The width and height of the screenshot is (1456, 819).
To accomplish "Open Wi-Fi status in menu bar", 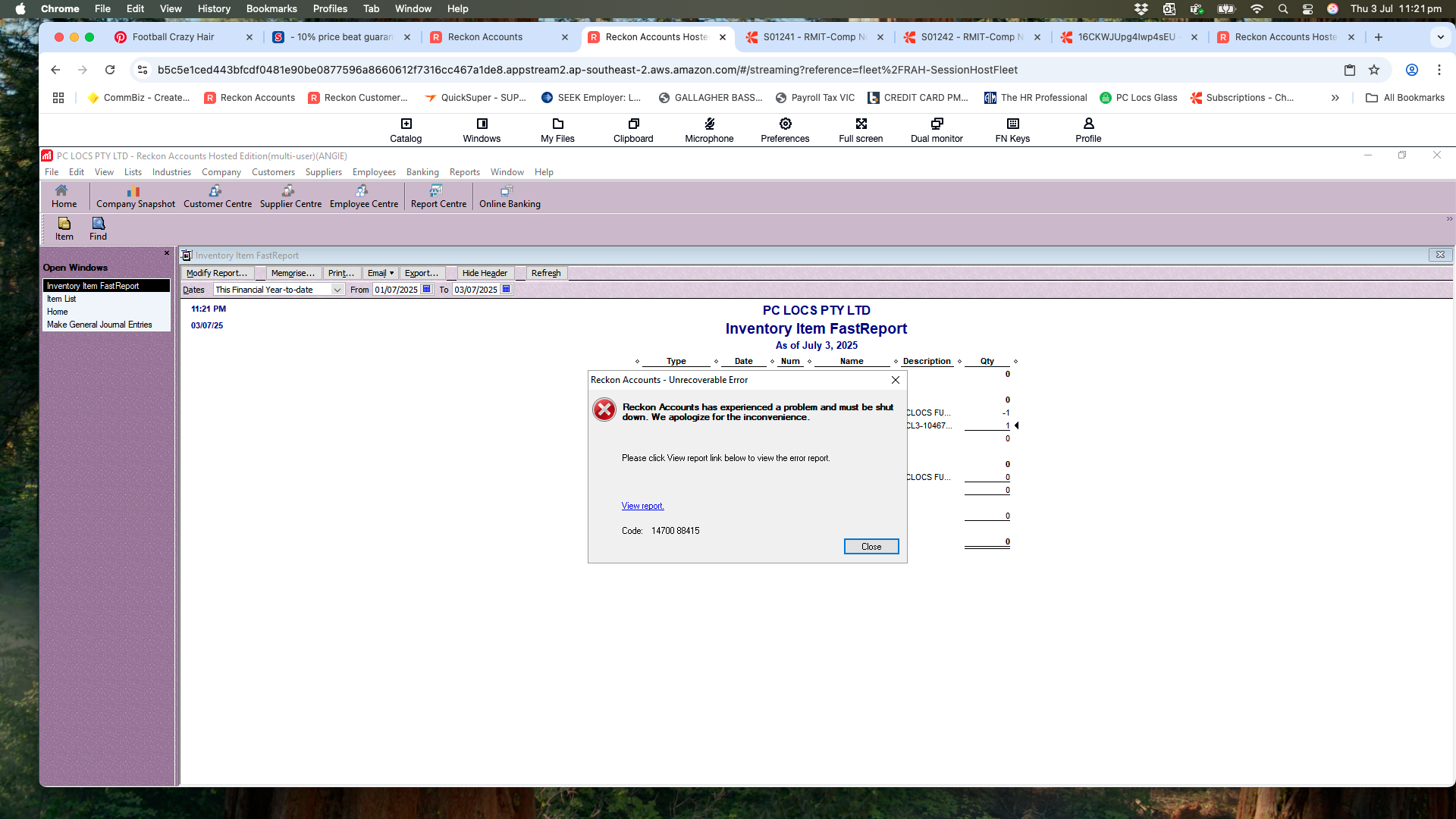I will tap(1257, 9).
